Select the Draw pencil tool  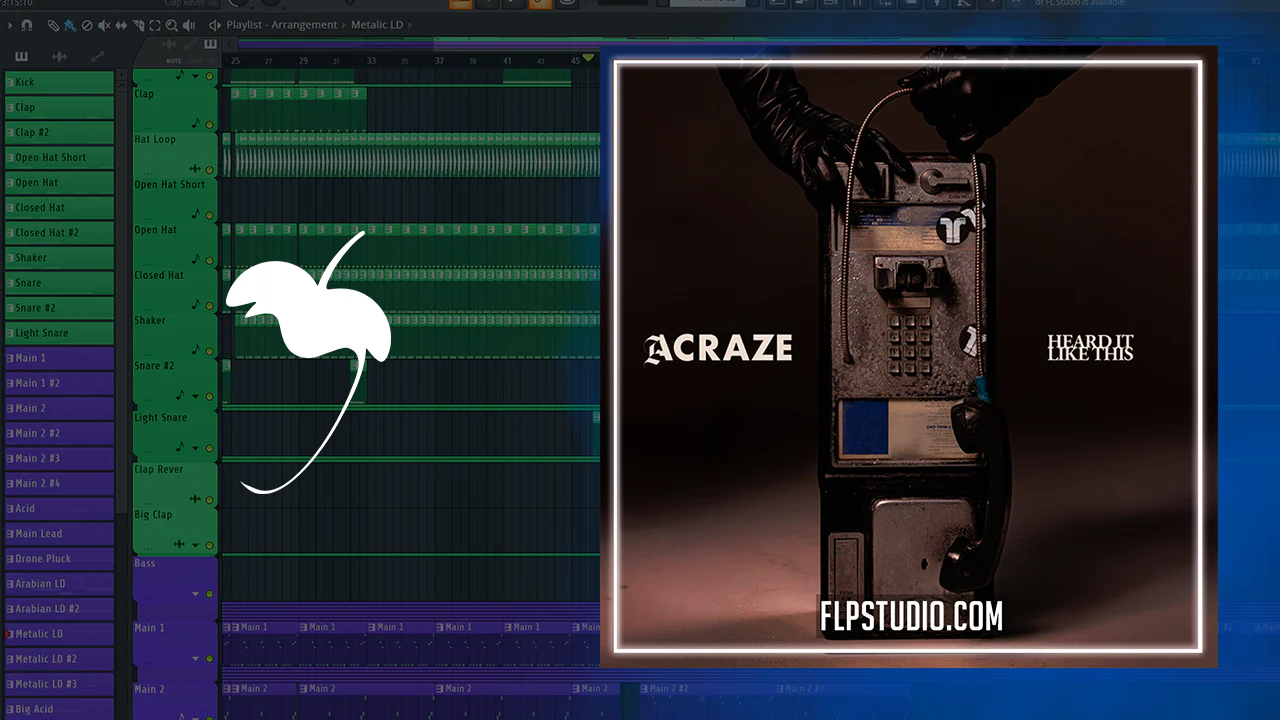tap(54, 25)
